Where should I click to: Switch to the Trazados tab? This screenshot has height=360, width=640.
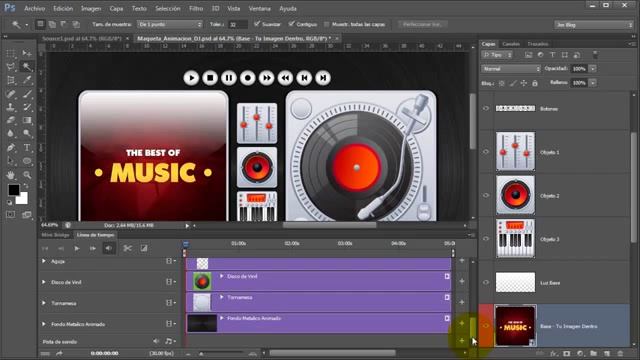click(x=538, y=44)
